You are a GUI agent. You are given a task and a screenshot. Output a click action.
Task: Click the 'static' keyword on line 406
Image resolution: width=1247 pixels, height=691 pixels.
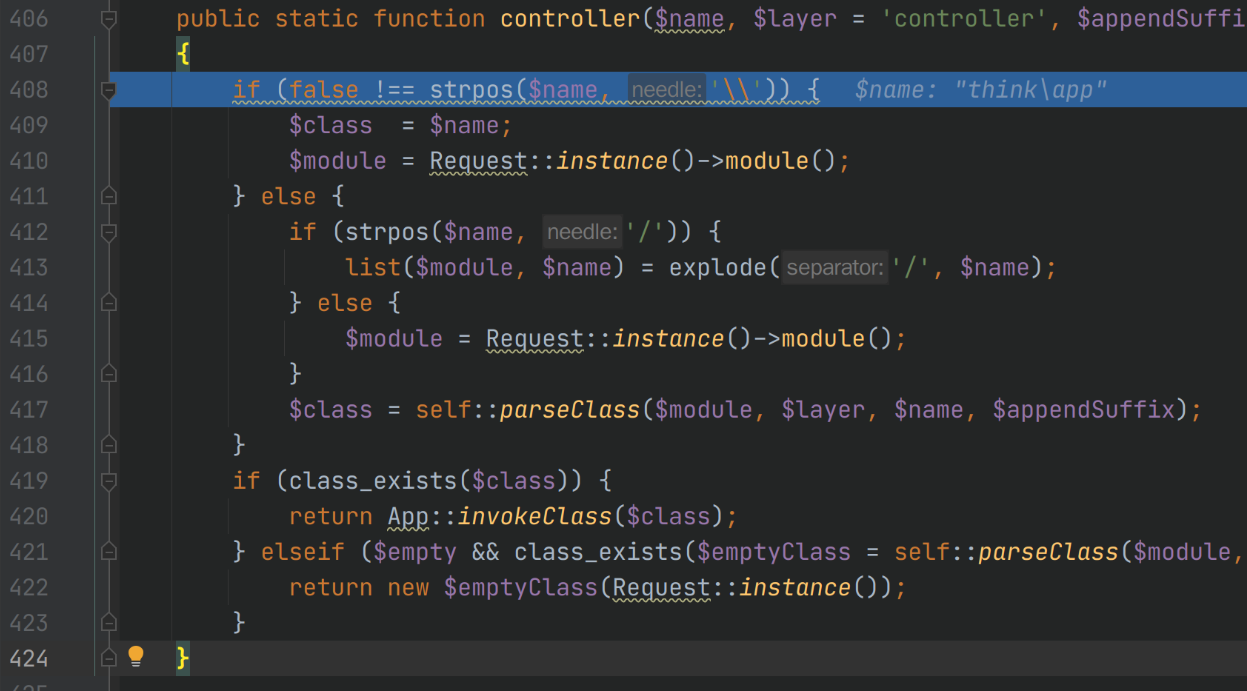tap(317, 19)
